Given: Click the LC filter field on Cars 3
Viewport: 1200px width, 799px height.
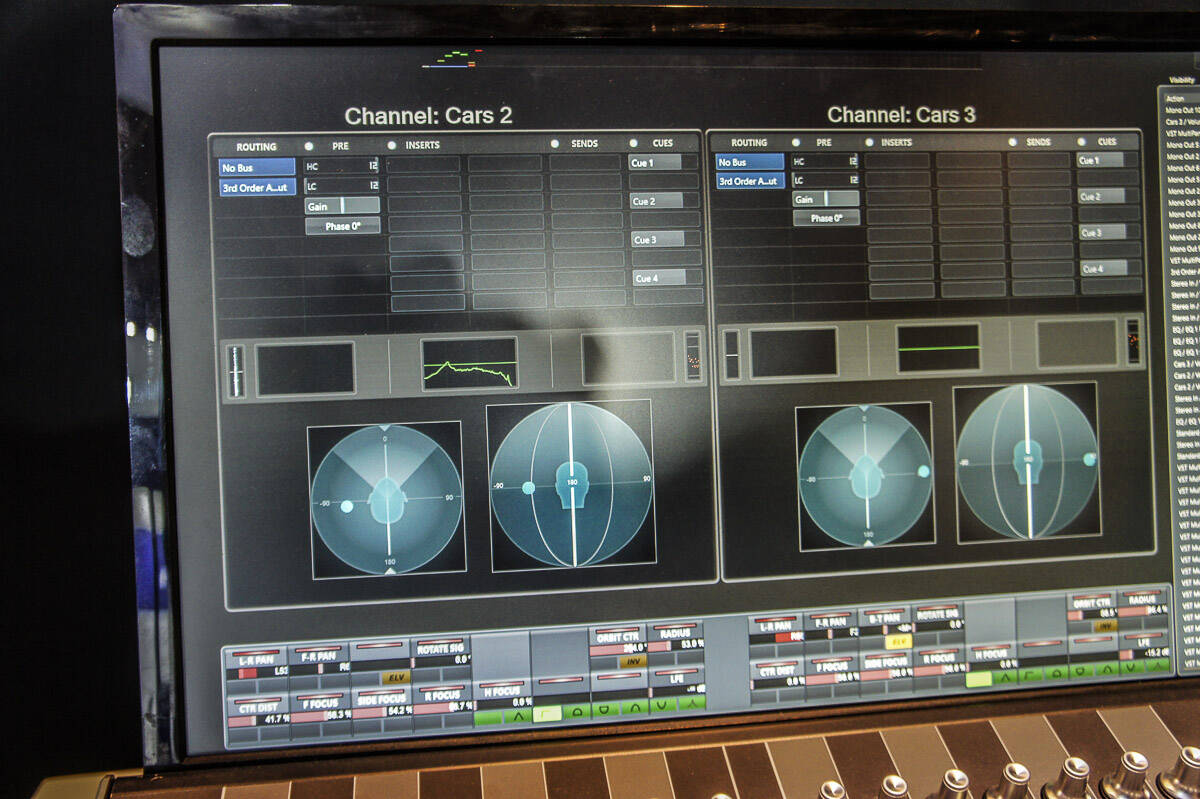Looking at the screenshot, I should click(826, 180).
